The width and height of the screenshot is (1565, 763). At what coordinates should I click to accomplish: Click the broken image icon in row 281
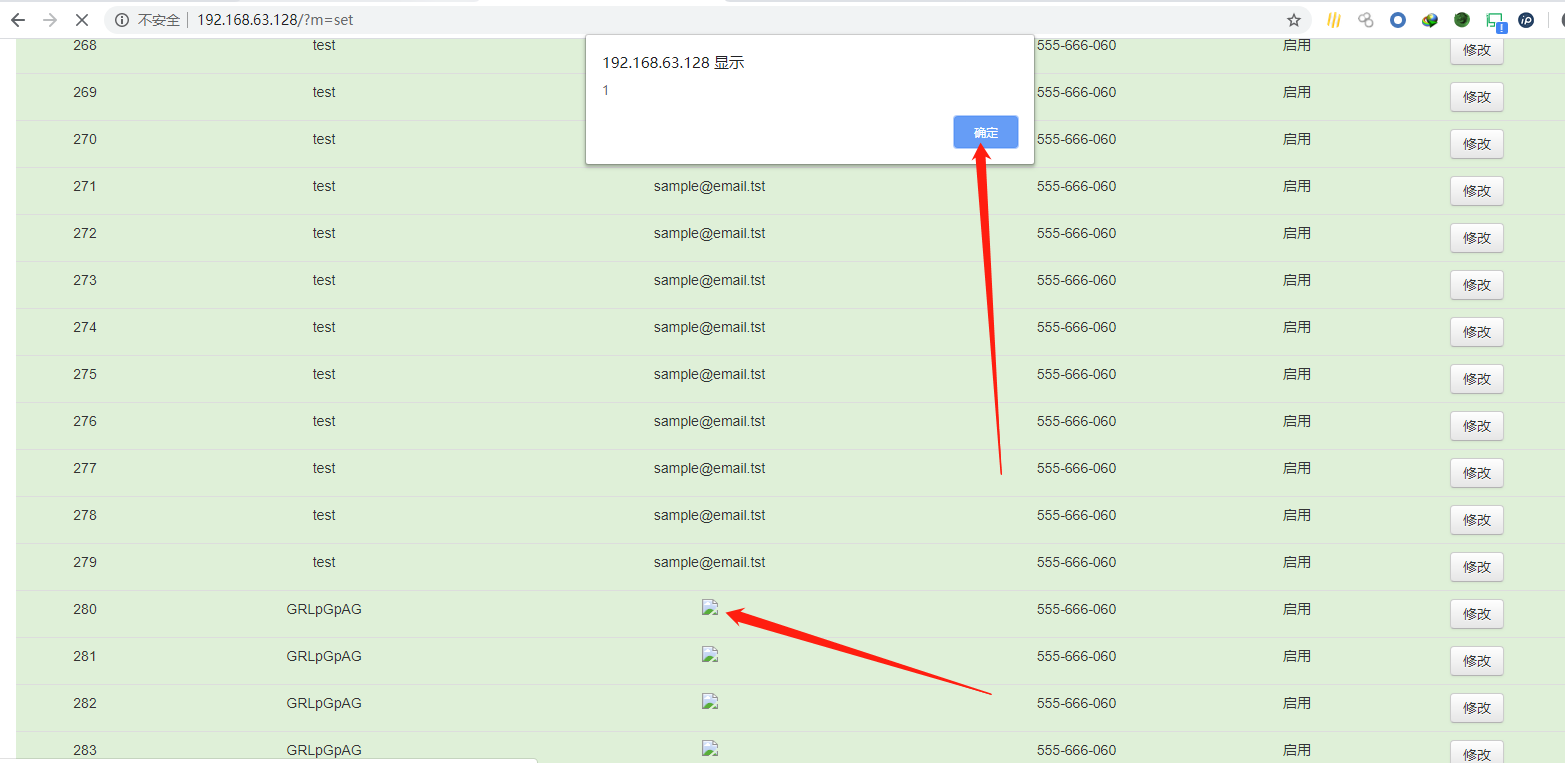pos(710,654)
